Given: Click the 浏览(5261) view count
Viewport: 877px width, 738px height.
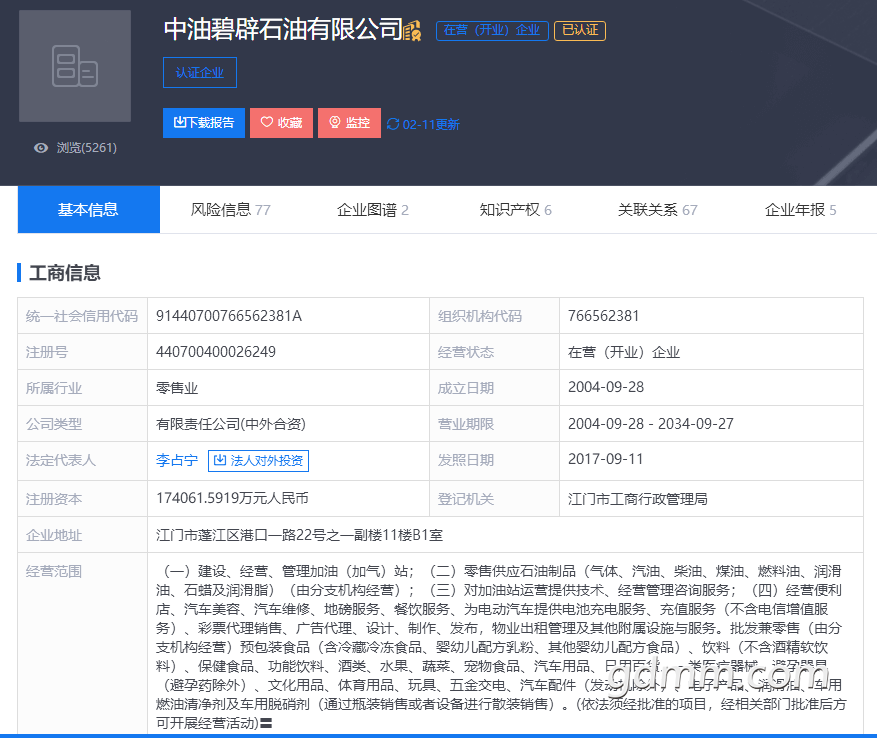Looking at the screenshot, I should pyautogui.click(x=87, y=148).
